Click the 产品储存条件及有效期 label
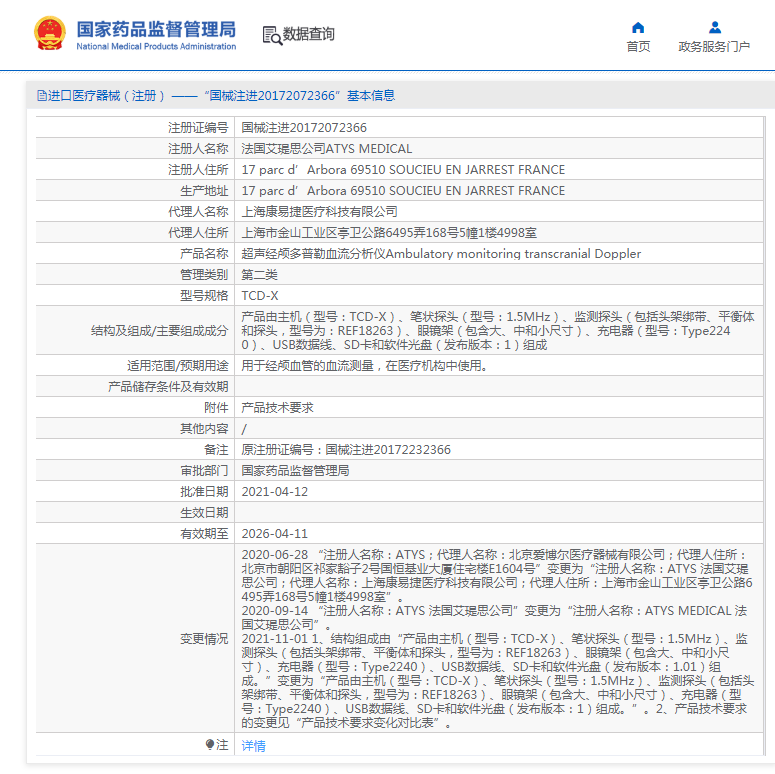775x774 pixels. point(168,387)
